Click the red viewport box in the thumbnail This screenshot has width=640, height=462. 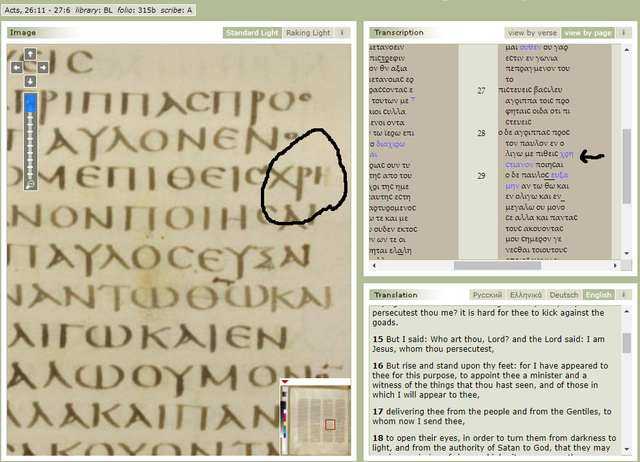330,425
